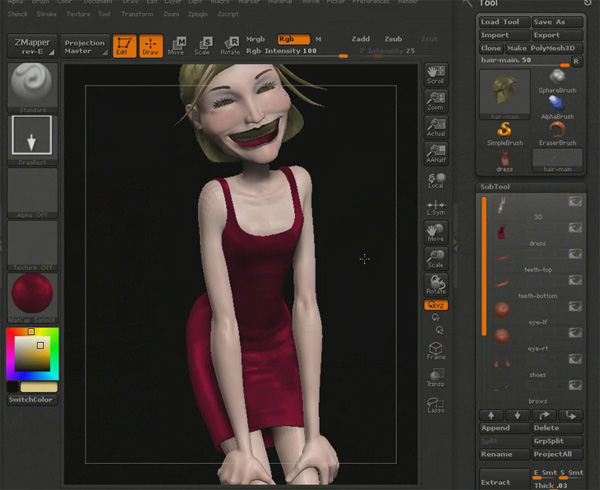Click the SwitchColor button
Screen dimensions: 600x490
[x=32, y=400]
